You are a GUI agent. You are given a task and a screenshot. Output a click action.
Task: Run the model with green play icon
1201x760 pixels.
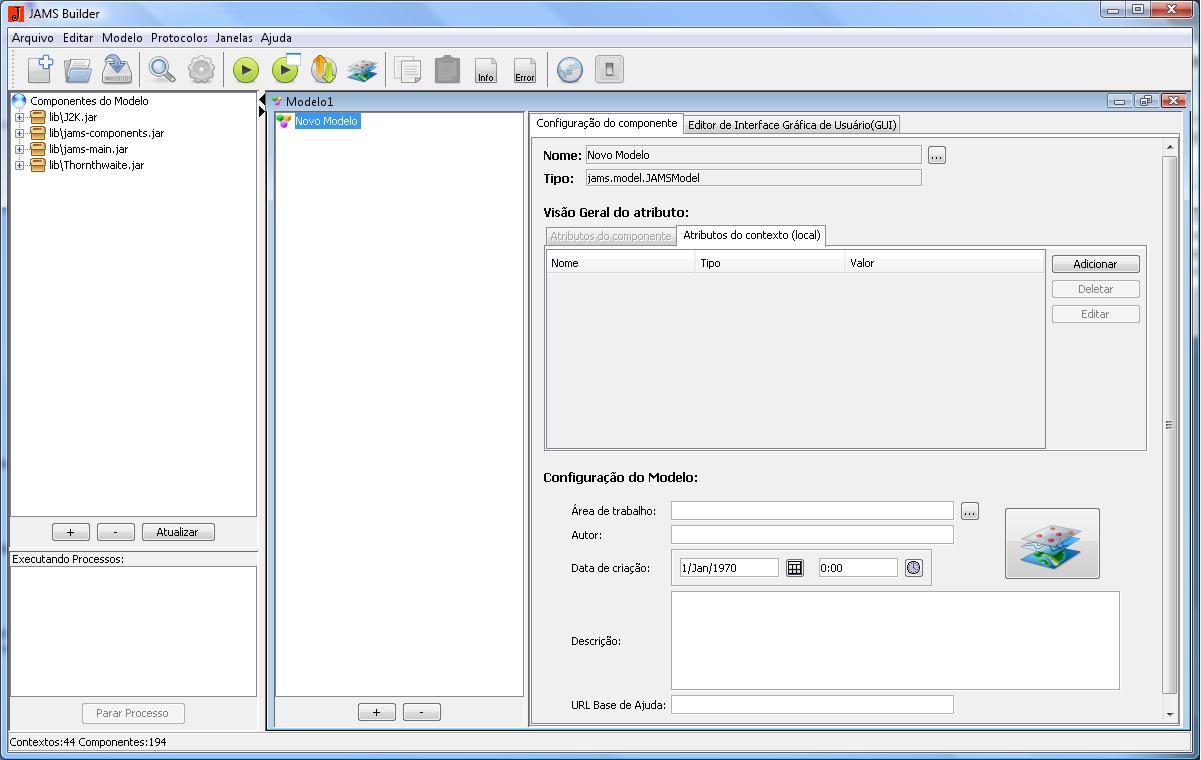click(246, 70)
